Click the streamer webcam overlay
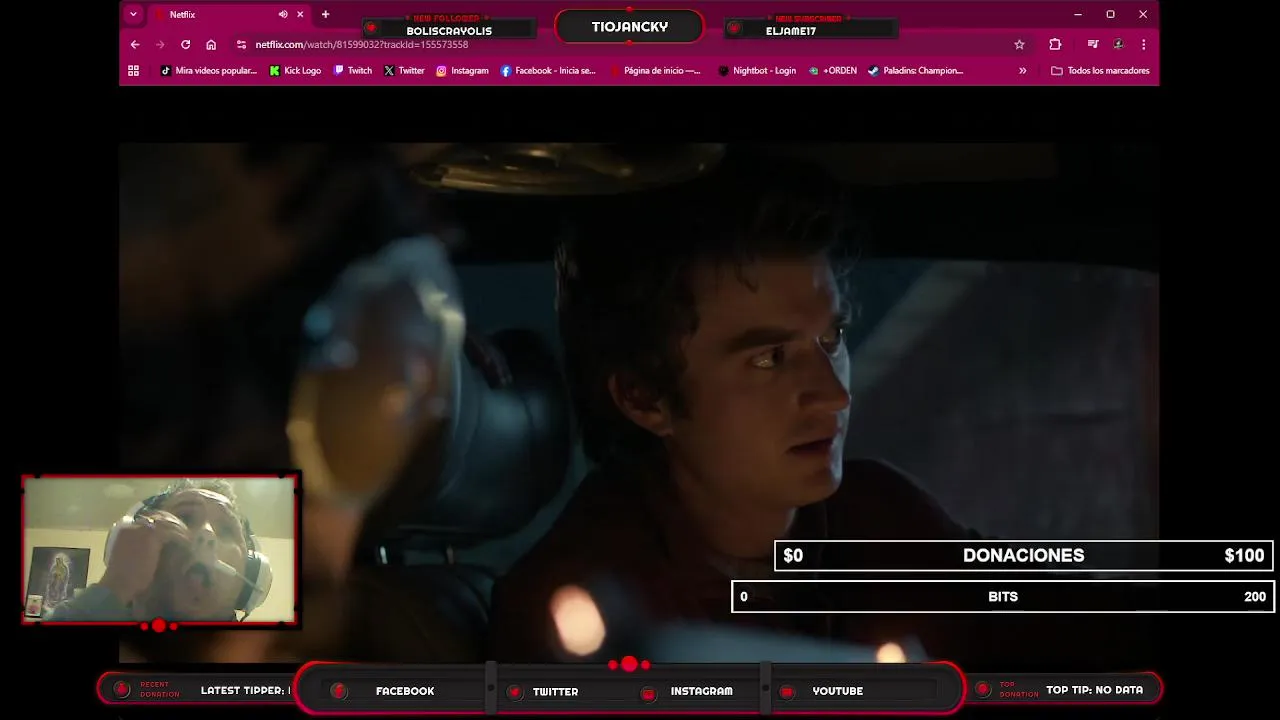1280x720 pixels. [160, 549]
